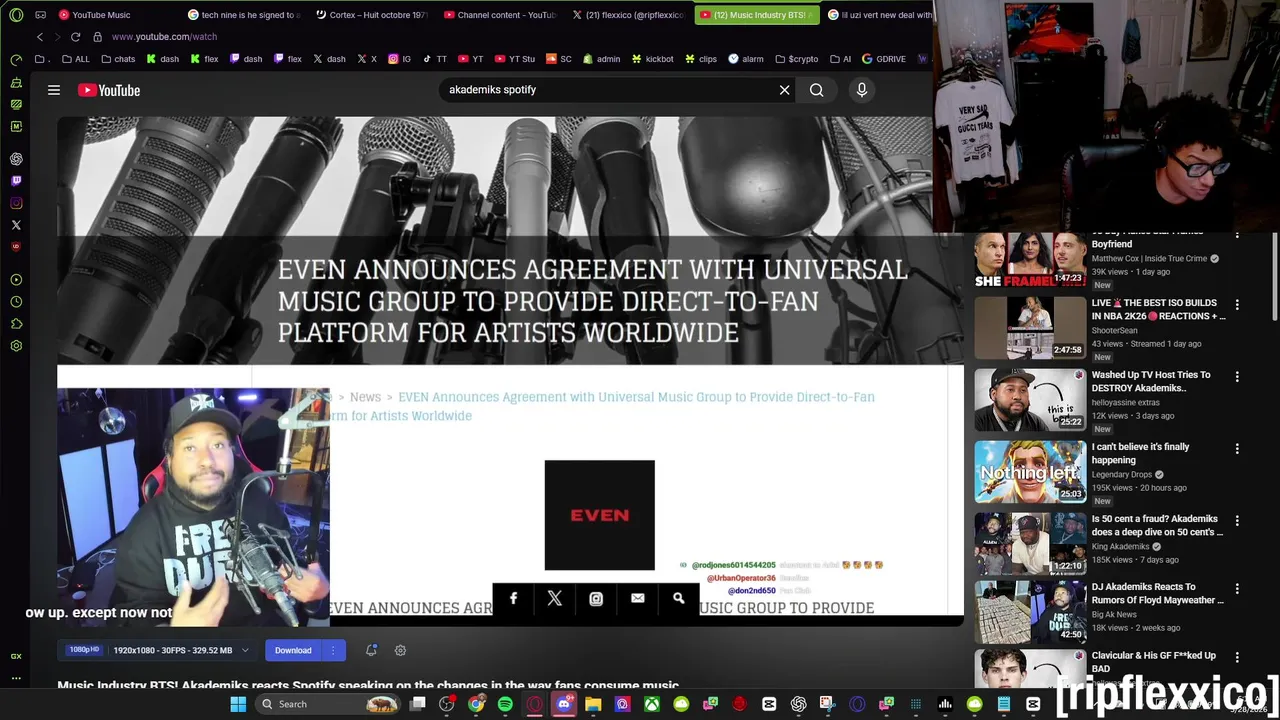The height and width of the screenshot is (720, 1280).
Task: Open the IG Instagram bookmark
Action: click(400, 59)
